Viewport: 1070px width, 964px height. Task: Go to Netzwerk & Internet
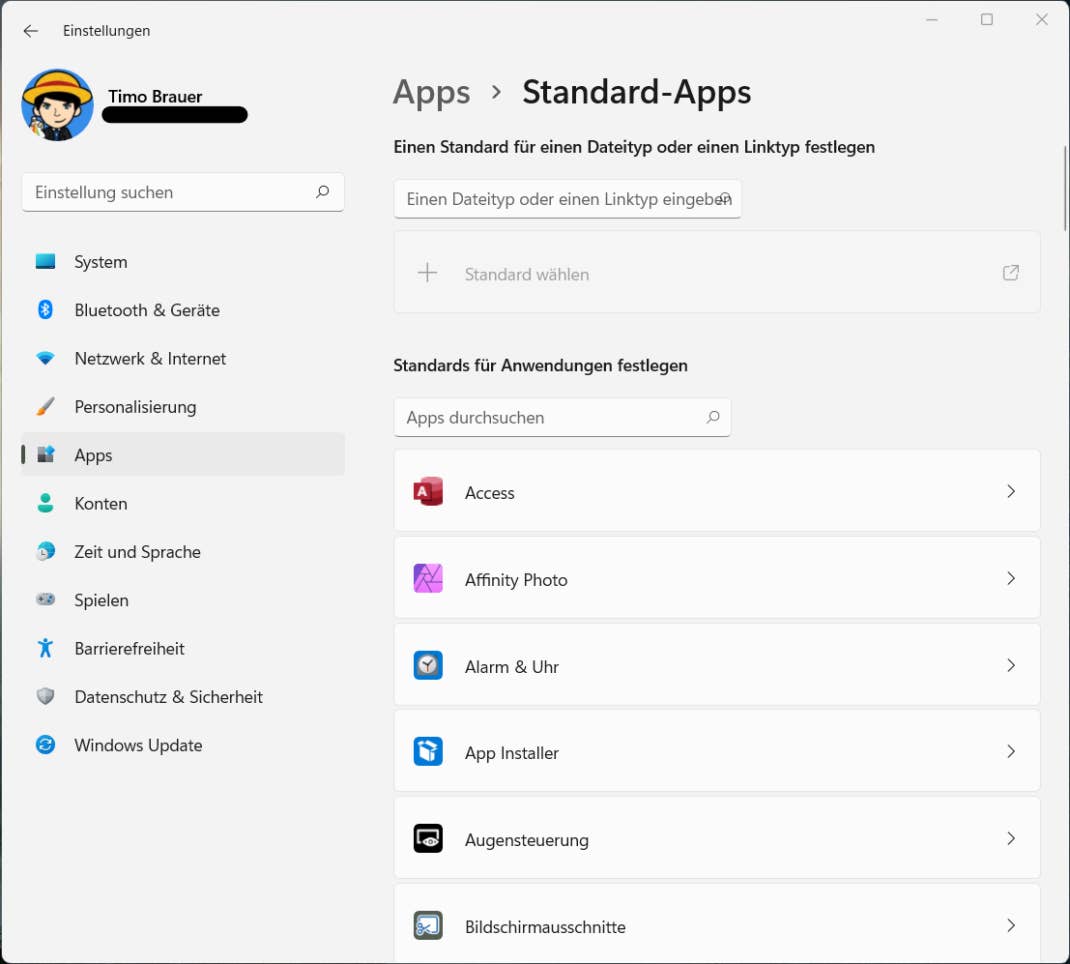(183, 359)
